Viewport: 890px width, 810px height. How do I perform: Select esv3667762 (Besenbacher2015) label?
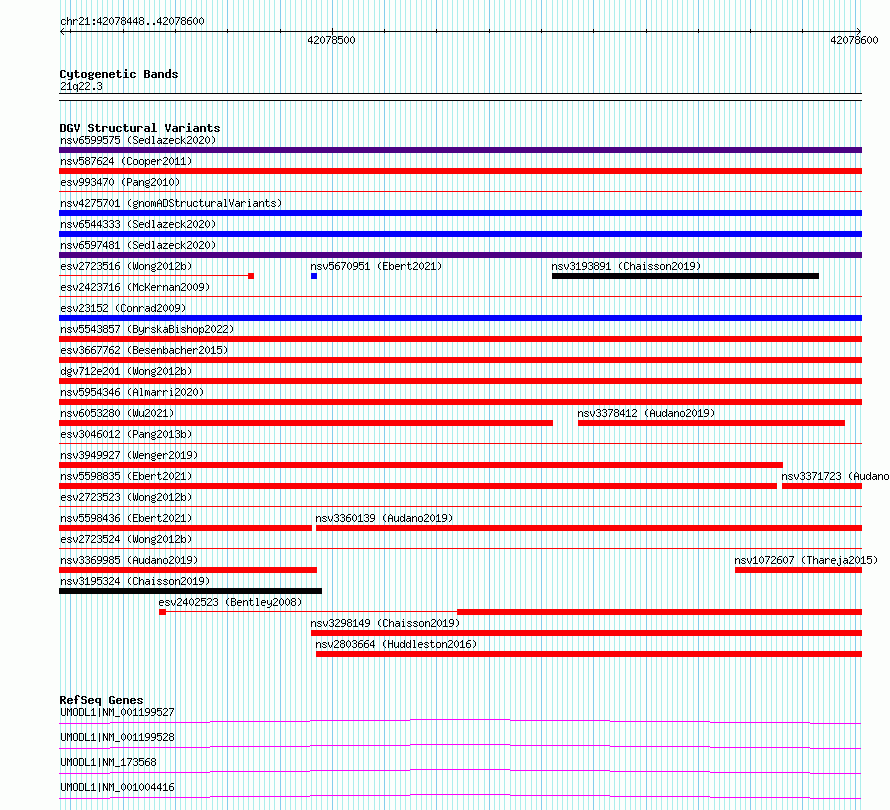tap(144, 350)
